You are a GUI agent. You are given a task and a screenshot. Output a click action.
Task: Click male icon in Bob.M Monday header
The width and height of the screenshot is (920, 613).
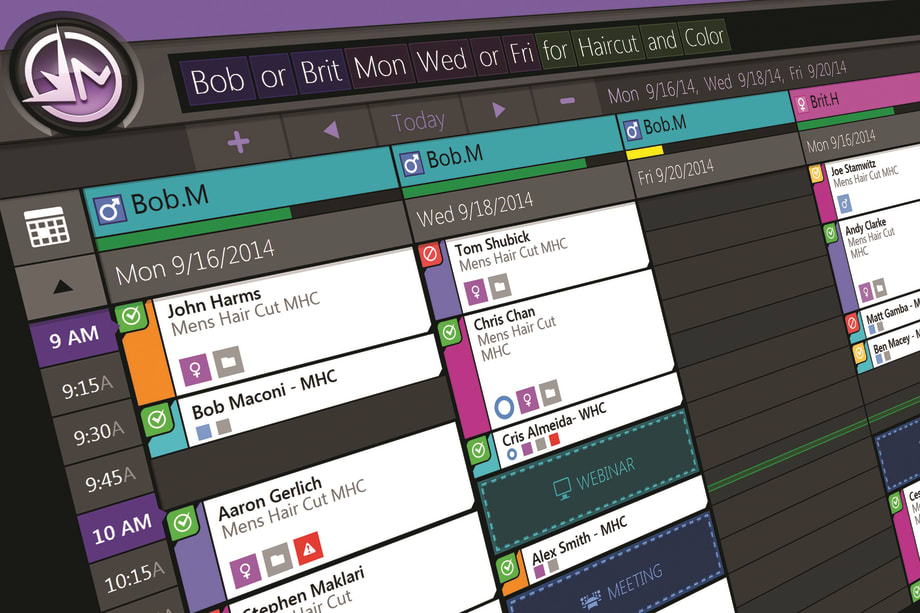click(110, 210)
